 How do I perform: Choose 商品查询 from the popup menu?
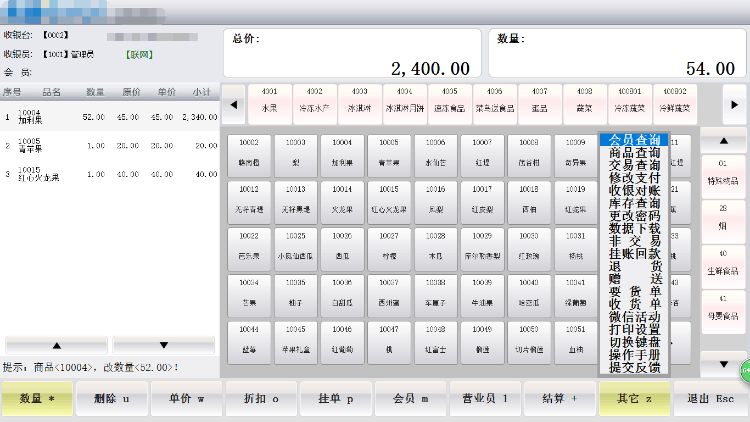tap(634, 153)
